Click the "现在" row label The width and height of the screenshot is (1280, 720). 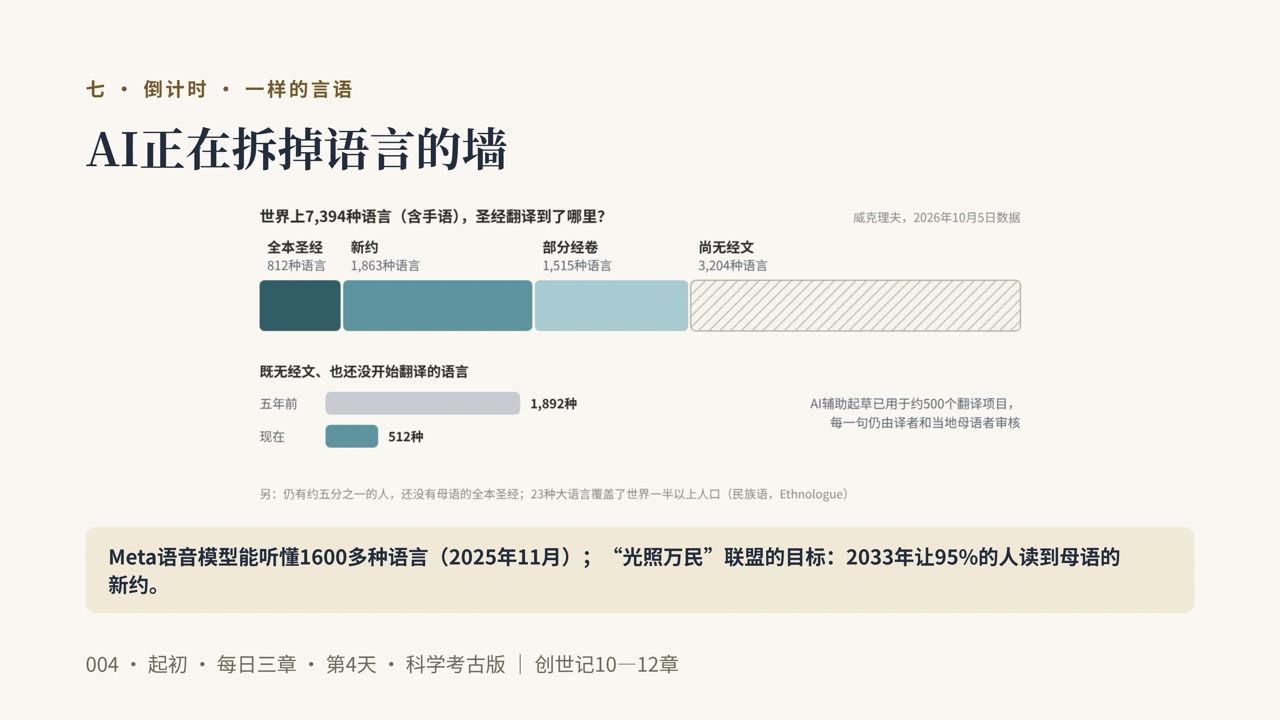pos(272,437)
